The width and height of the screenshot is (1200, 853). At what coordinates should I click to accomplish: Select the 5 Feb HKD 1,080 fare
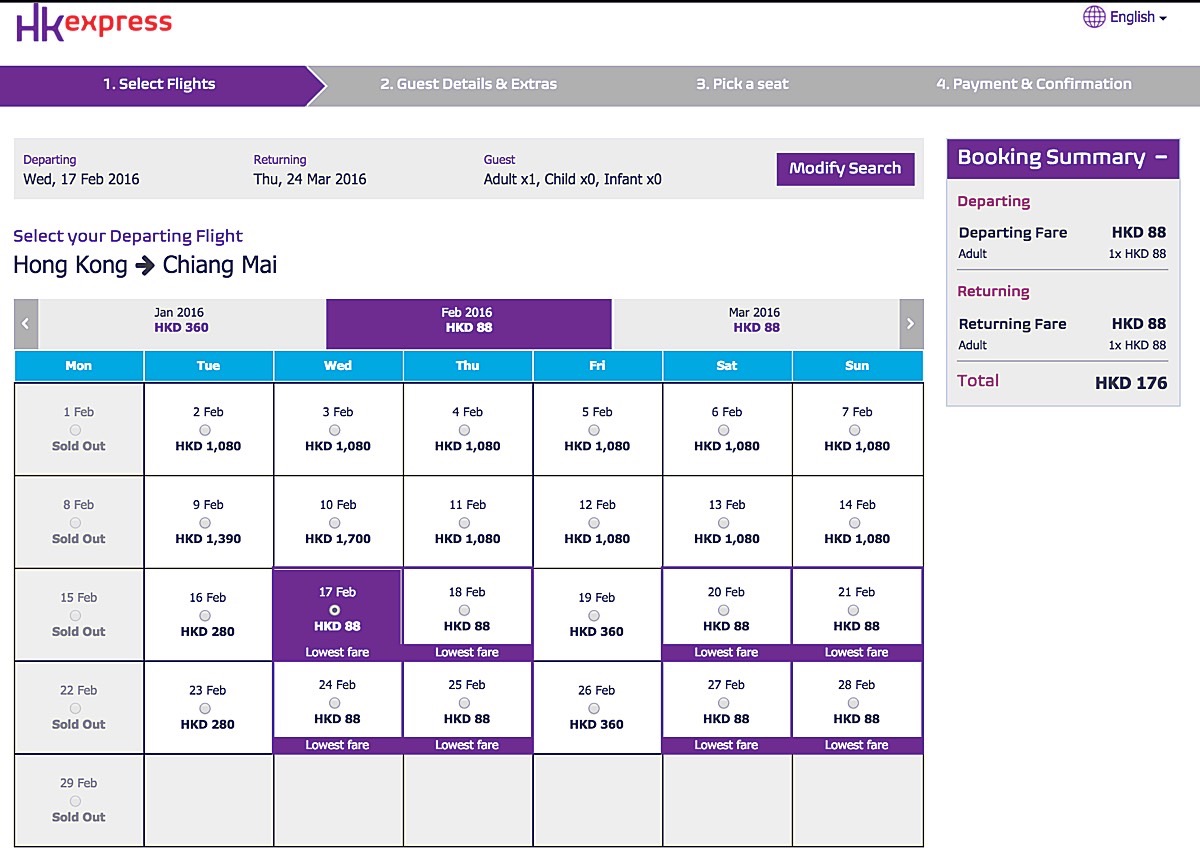tap(597, 429)
